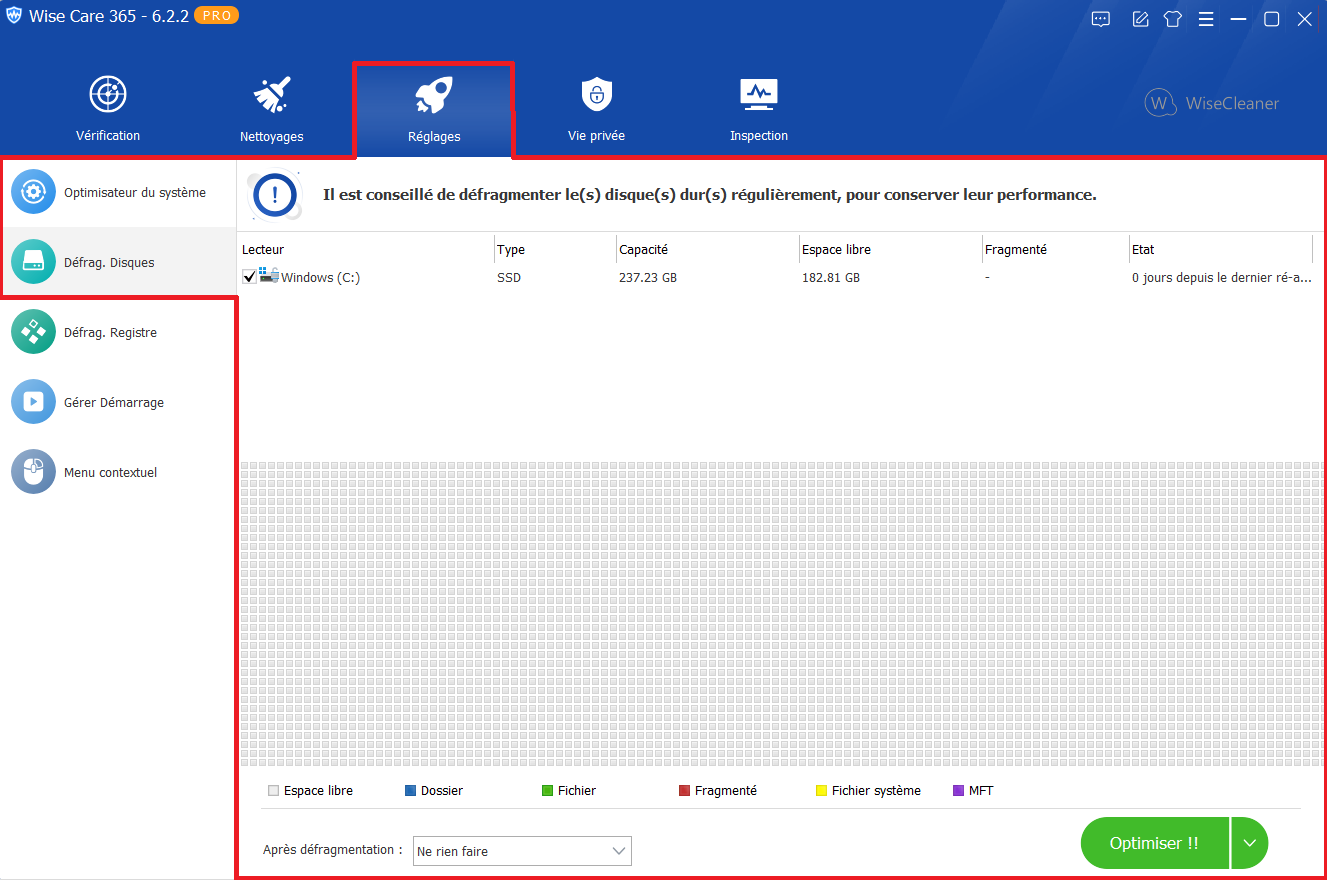The width and height of the screenshot is (1327, 880).
Task: Click the Windows (C:) drive name
Action: [x=321, y=277]
